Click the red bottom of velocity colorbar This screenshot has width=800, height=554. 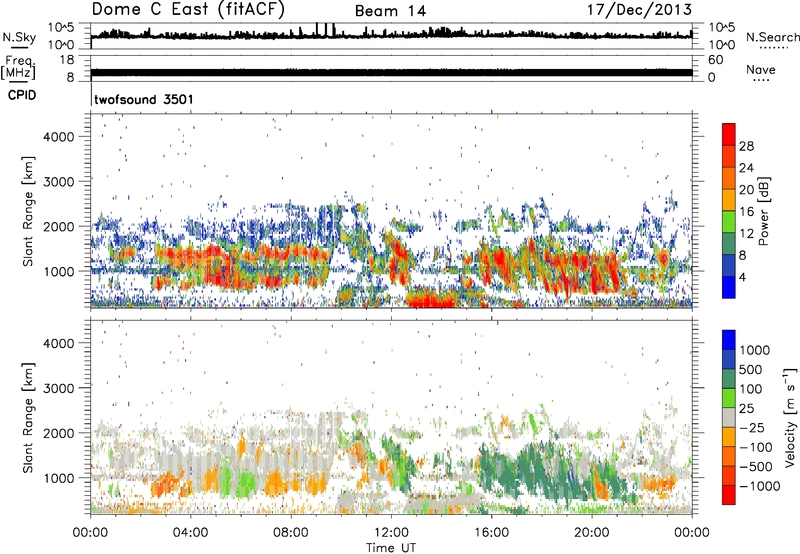tap(729, 495)
